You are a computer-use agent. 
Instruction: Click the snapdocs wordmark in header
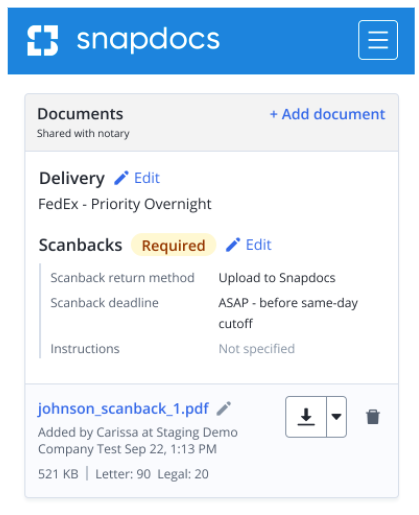click(148, 40)
